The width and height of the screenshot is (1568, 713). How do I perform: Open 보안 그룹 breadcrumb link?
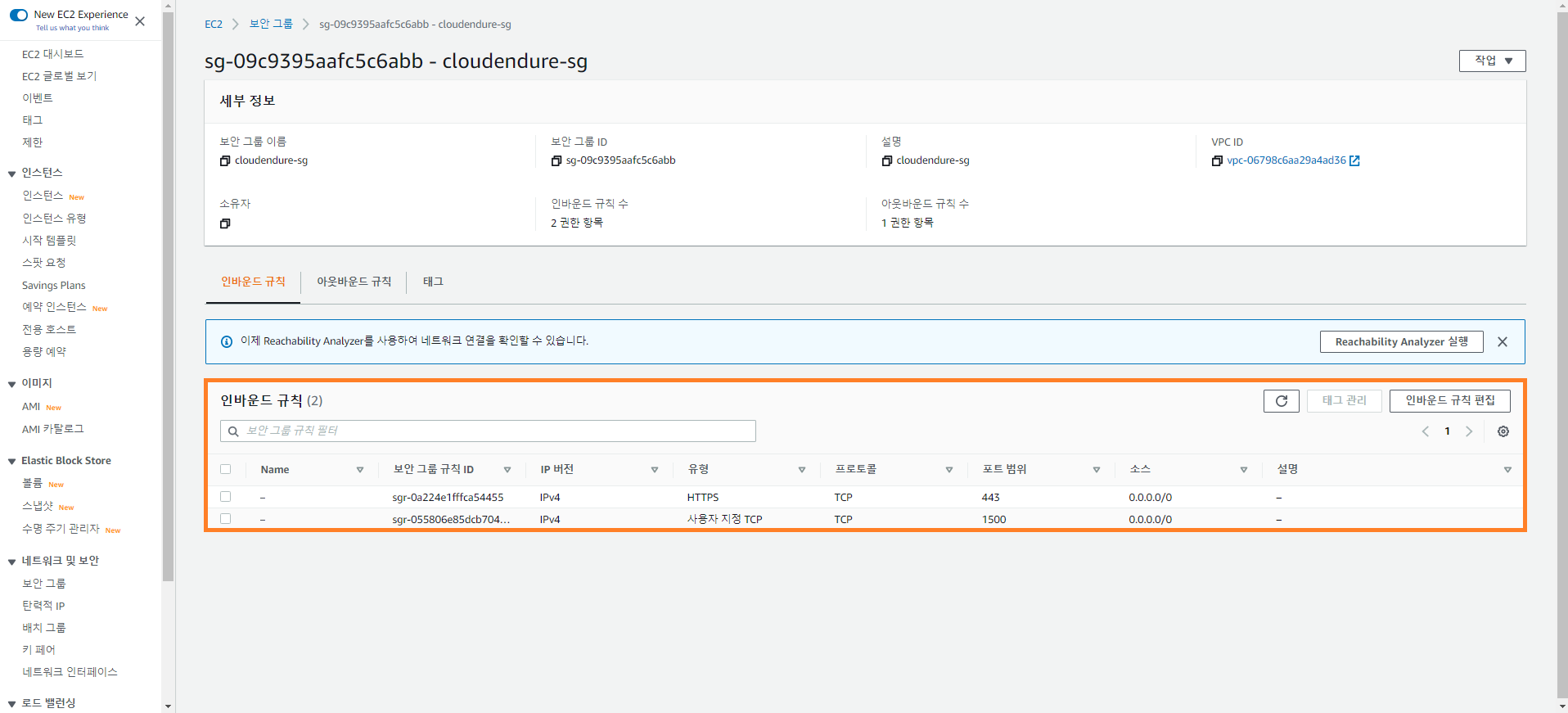271,25
